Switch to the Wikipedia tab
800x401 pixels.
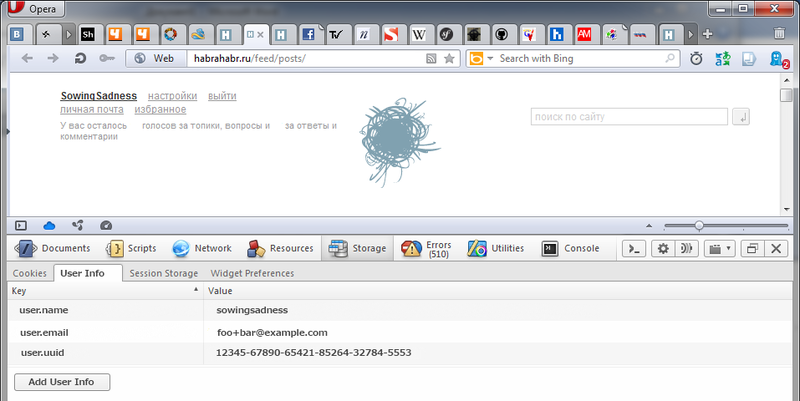coord(419,34)
